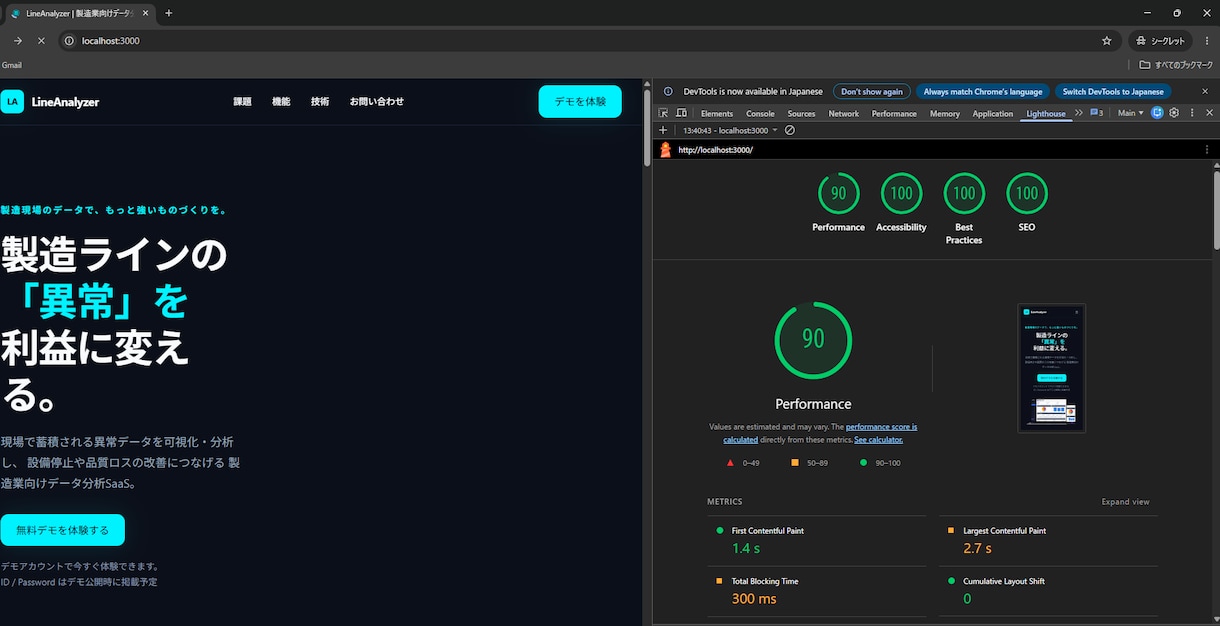Bookmark this page with star icon

coord(1106,41)
